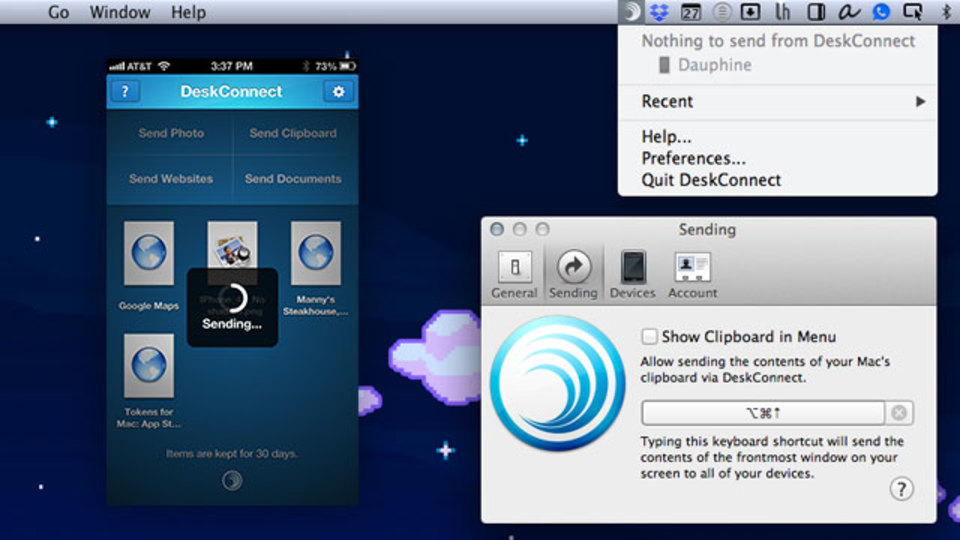Click the Dropbox menu bar icon
This screenshot has width=960, height=540.
[659, 12]
